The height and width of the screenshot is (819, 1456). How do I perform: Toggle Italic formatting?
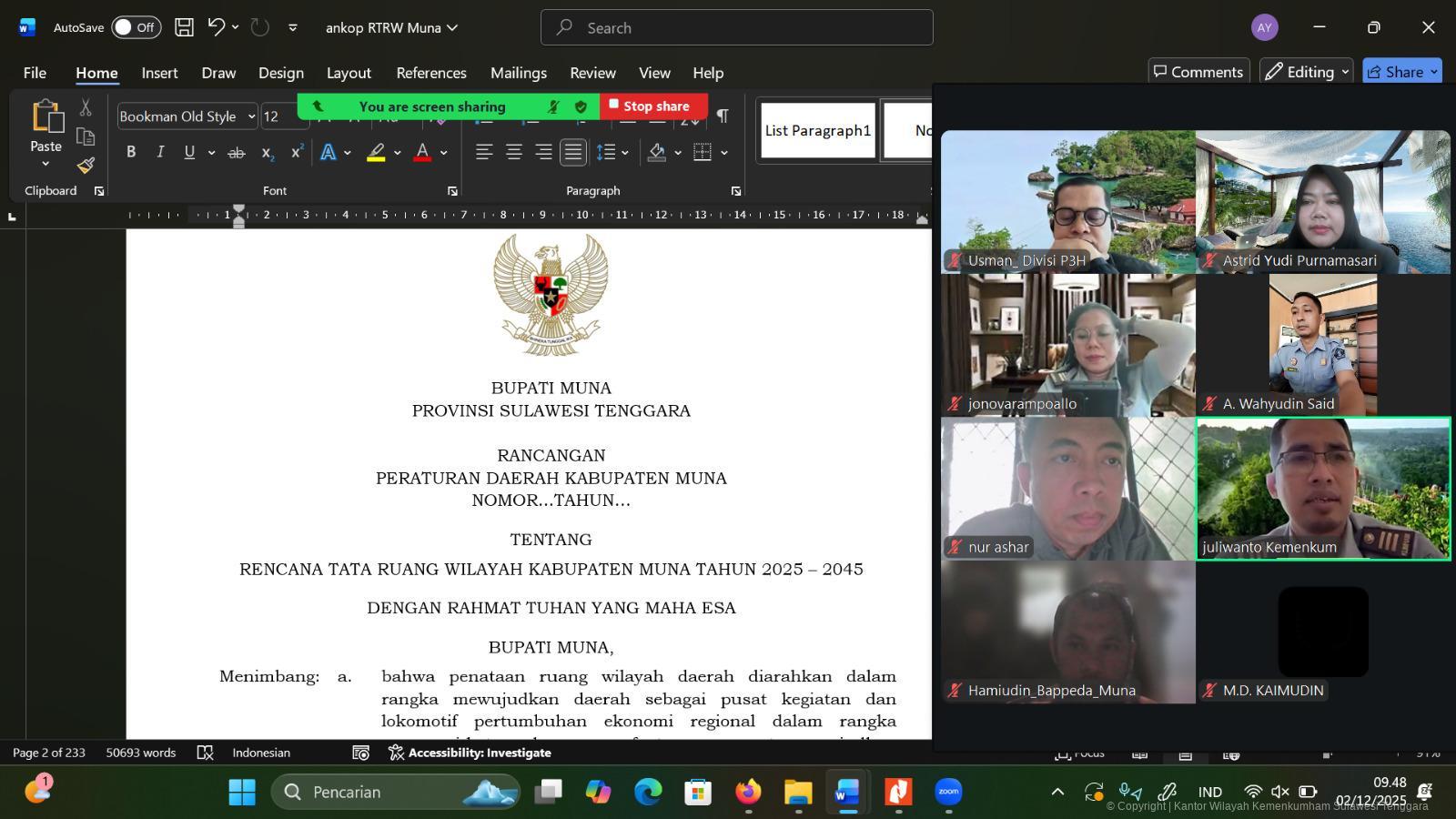(x=160, y=153)
